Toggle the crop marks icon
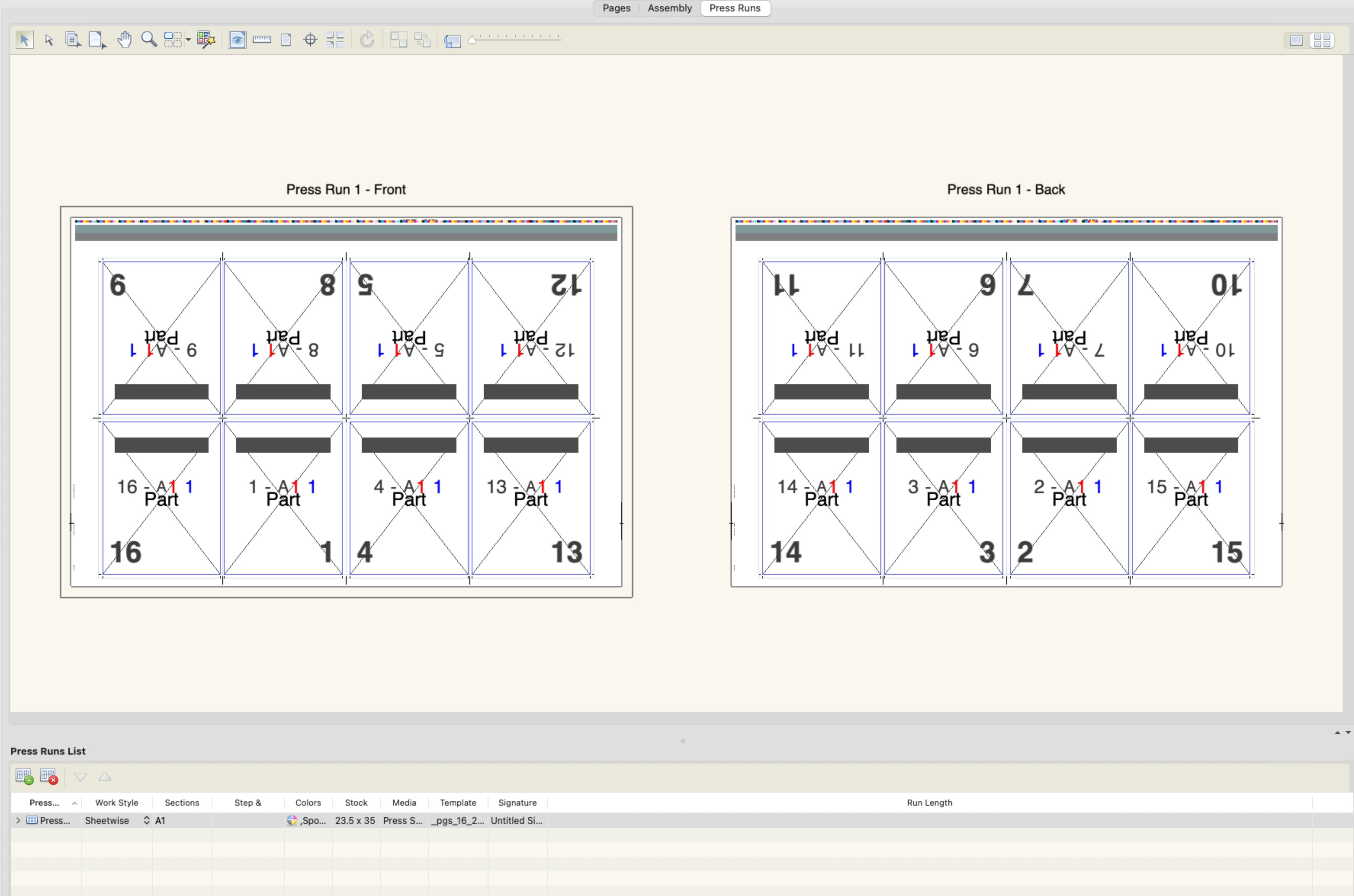Image resolution: width=1354 pixels, height=896 pixels. (x=335, y=39)
